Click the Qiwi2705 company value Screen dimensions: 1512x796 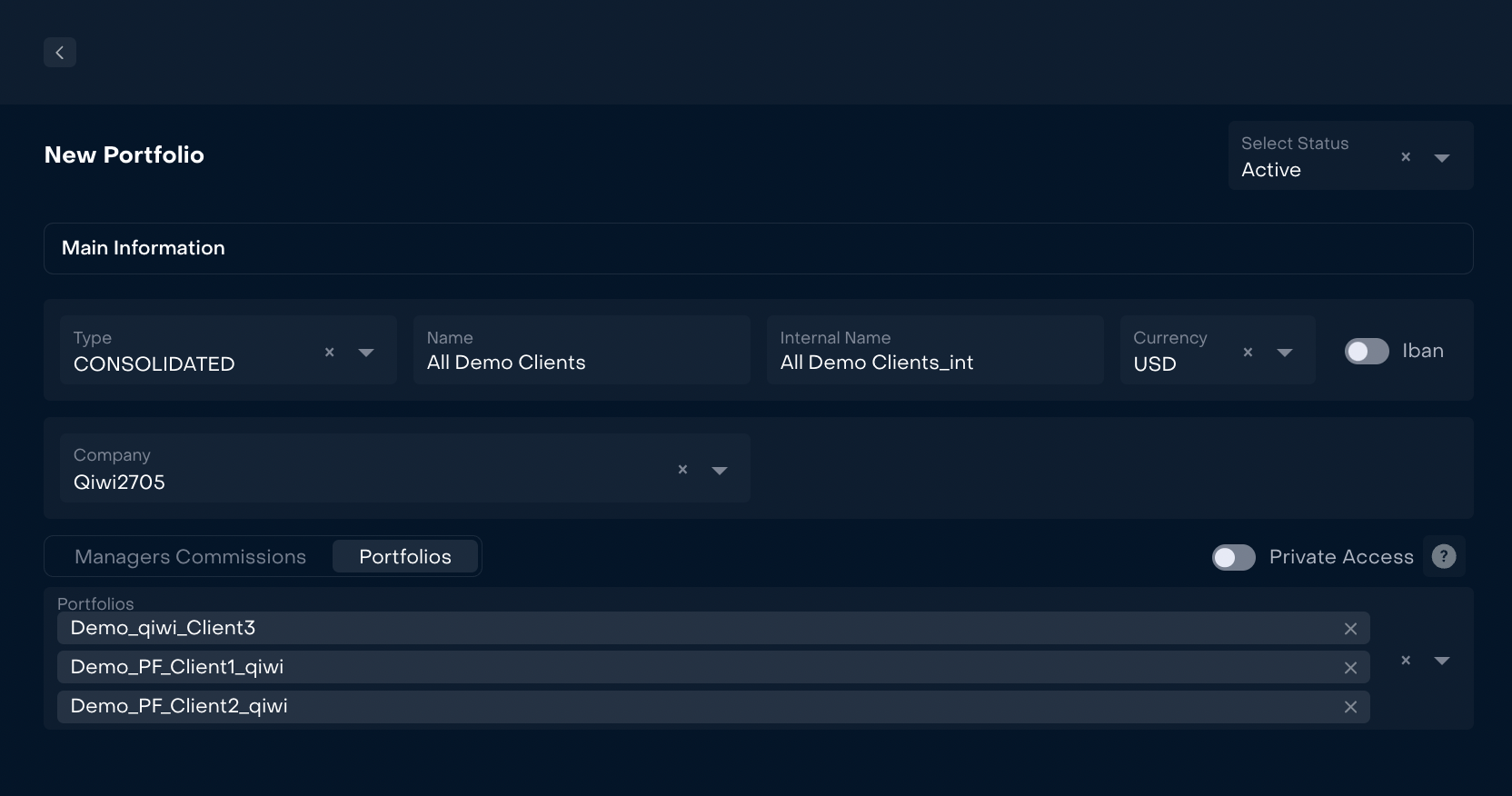point(119,483)
